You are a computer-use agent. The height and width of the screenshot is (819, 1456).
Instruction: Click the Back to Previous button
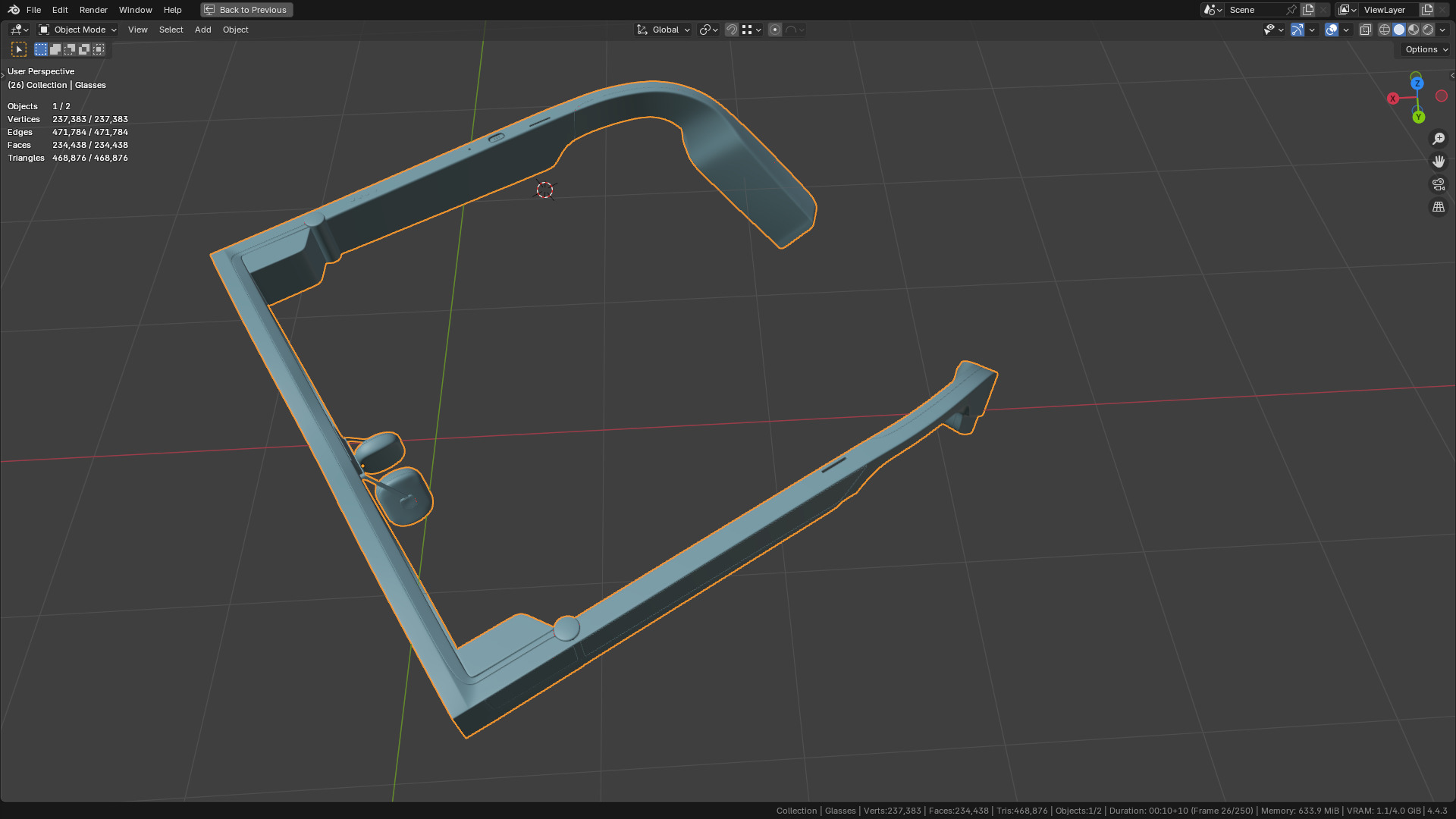point(246,10)
